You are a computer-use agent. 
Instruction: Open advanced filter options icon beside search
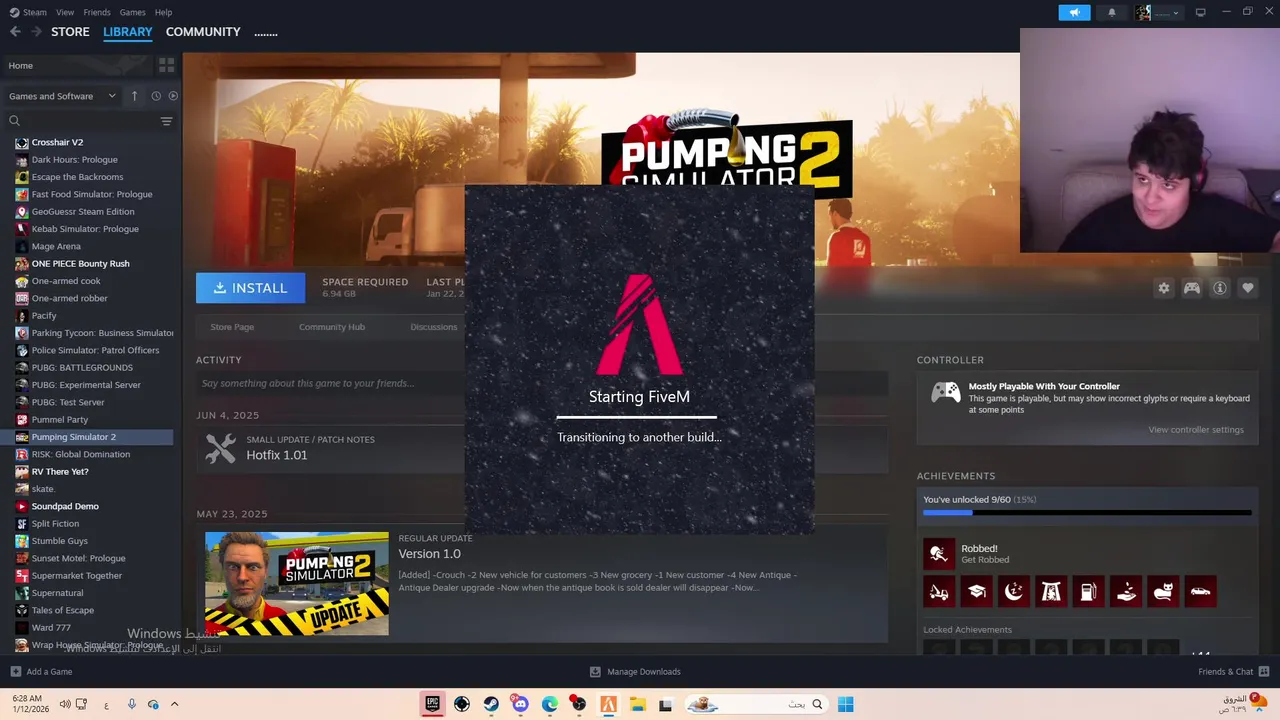pyautogui.click(x=166, y=121)
